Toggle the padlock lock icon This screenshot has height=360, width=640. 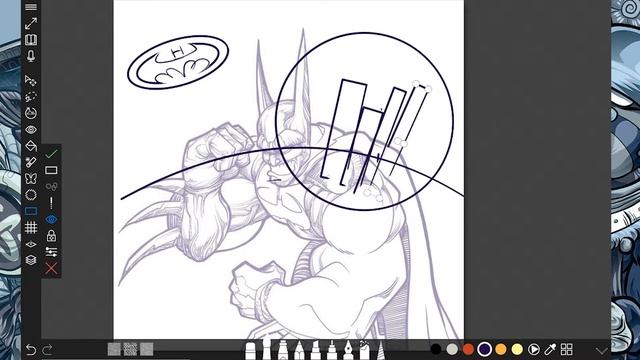(x=51, y=236)
